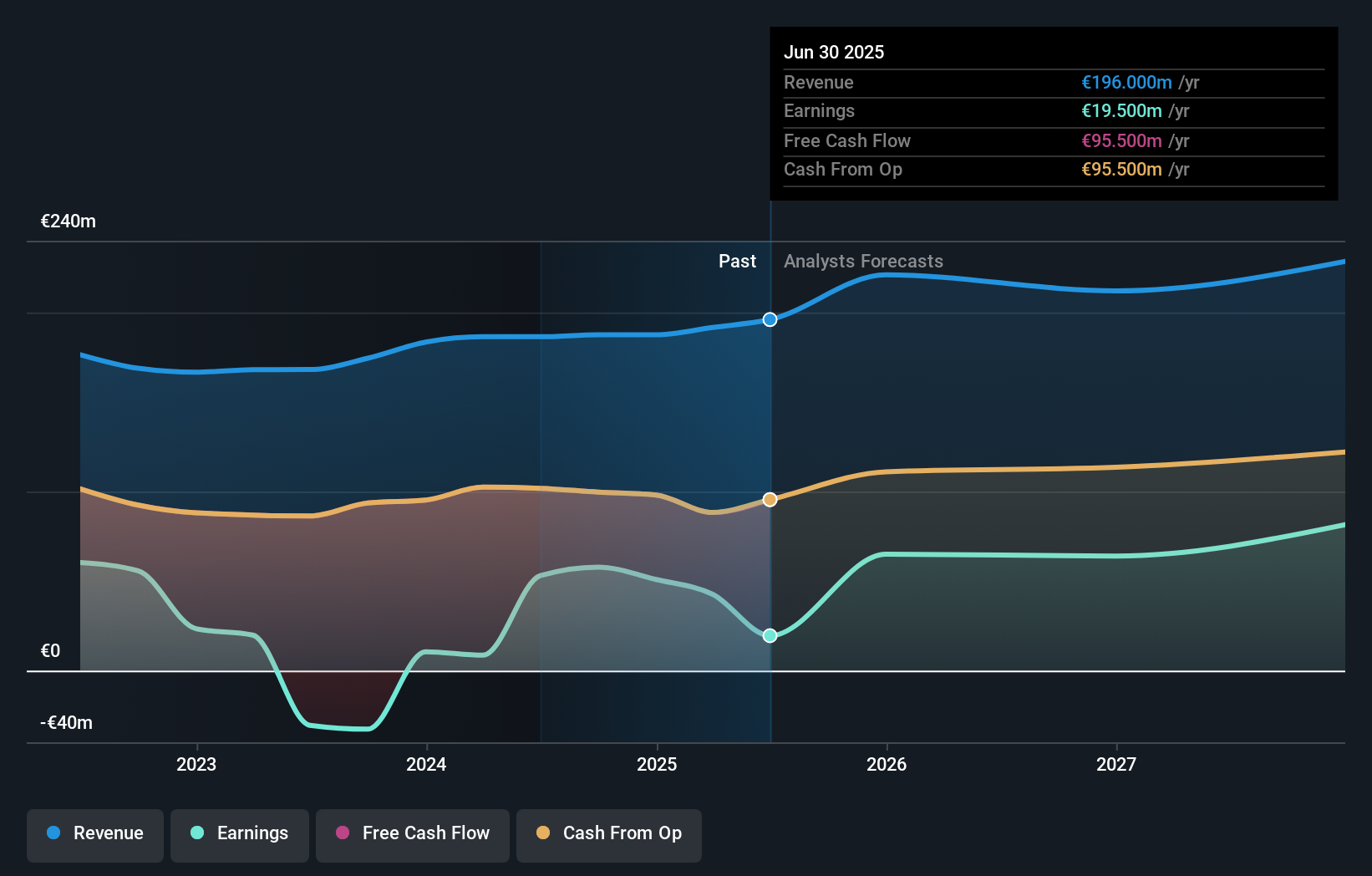Select the Past section label
This screenshot has height=876, width=1372.
737,261
